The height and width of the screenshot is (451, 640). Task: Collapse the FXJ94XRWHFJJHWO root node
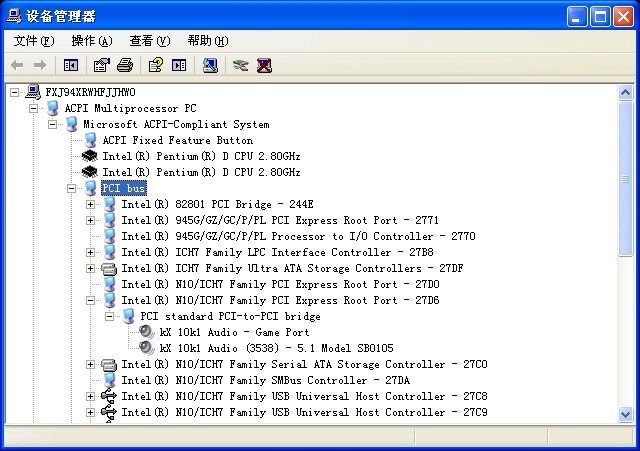point(15,92)
